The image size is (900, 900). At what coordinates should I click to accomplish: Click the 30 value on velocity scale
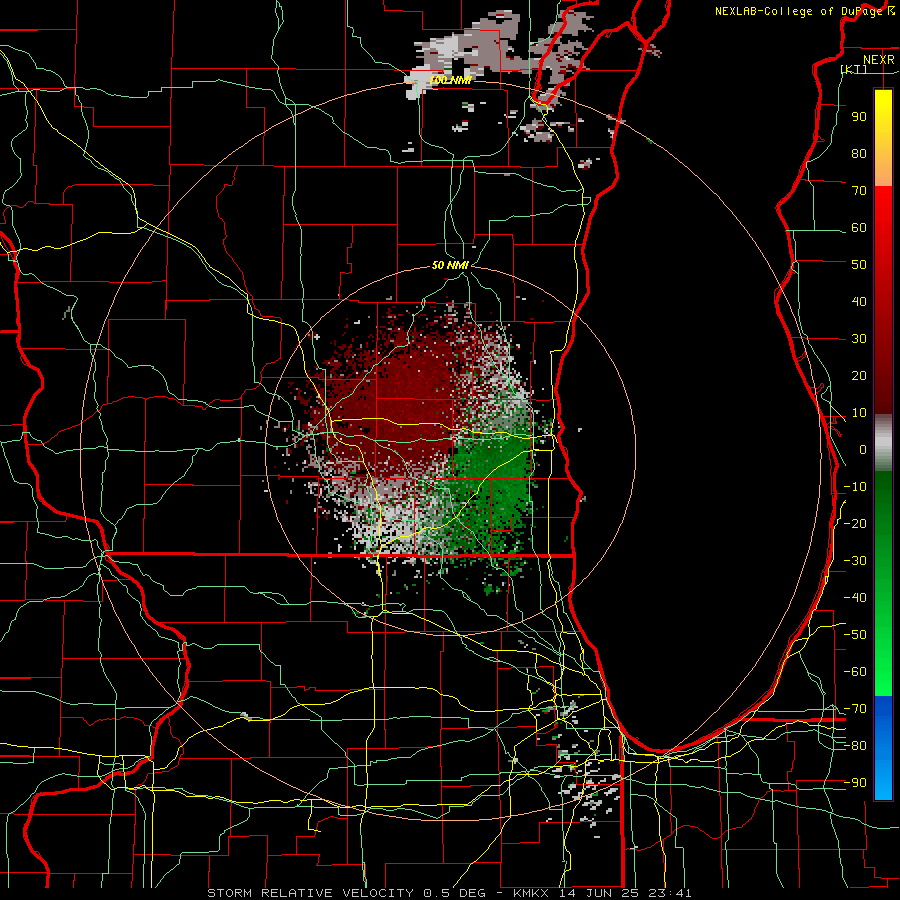(859, 339)
